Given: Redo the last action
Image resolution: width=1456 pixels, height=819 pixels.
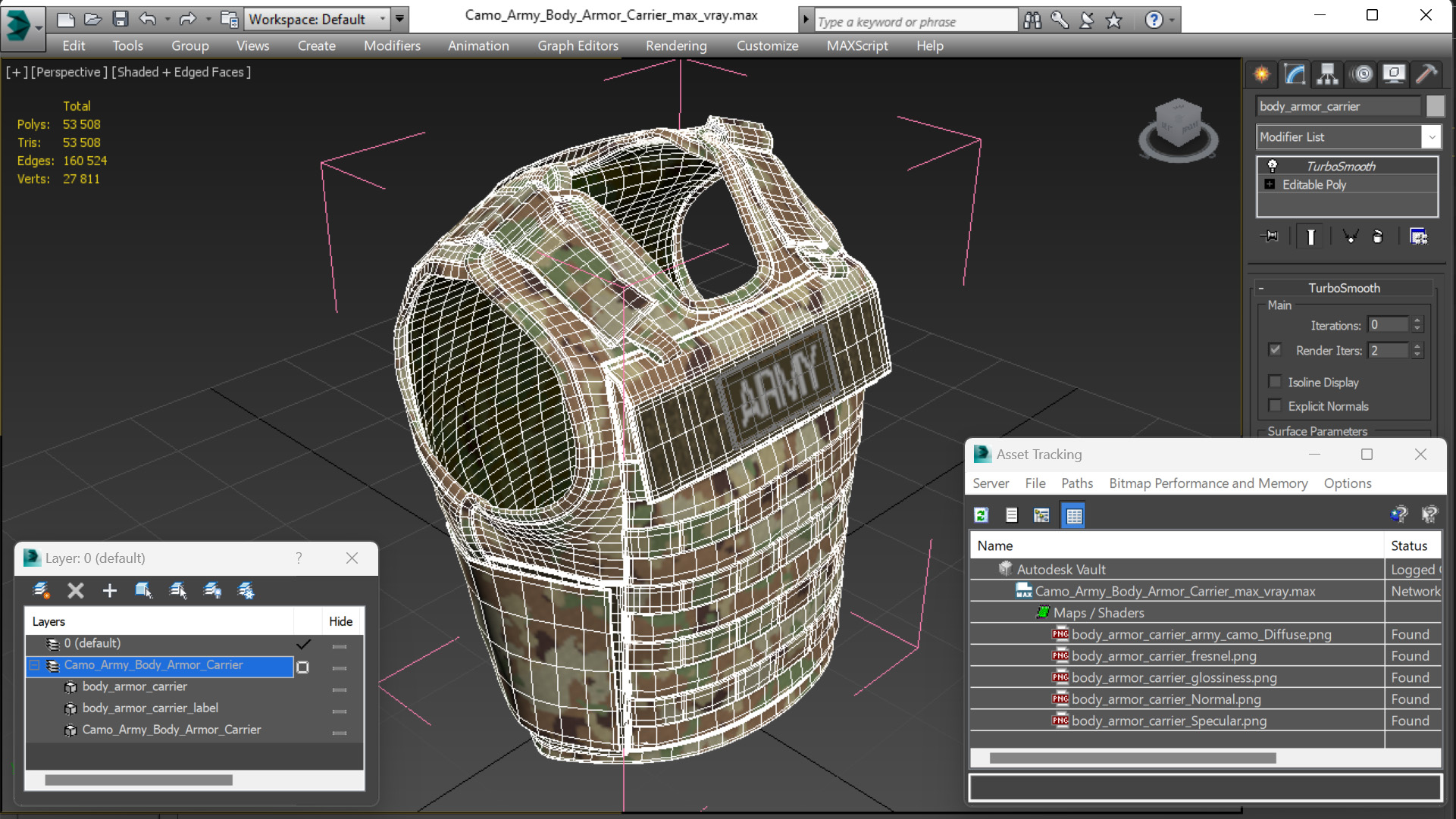Looking at the screenshot, I should click(187, 19).
